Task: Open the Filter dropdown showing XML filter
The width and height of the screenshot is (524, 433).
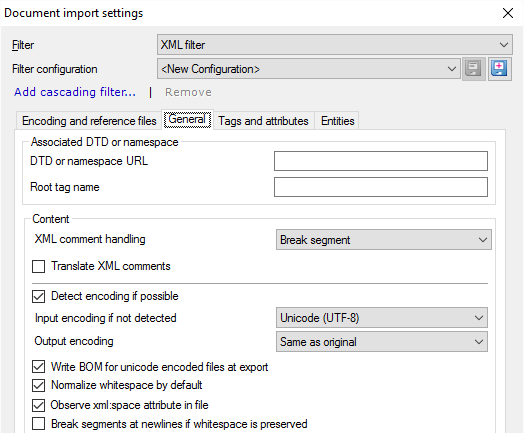Action: click(x=335, y=45)
